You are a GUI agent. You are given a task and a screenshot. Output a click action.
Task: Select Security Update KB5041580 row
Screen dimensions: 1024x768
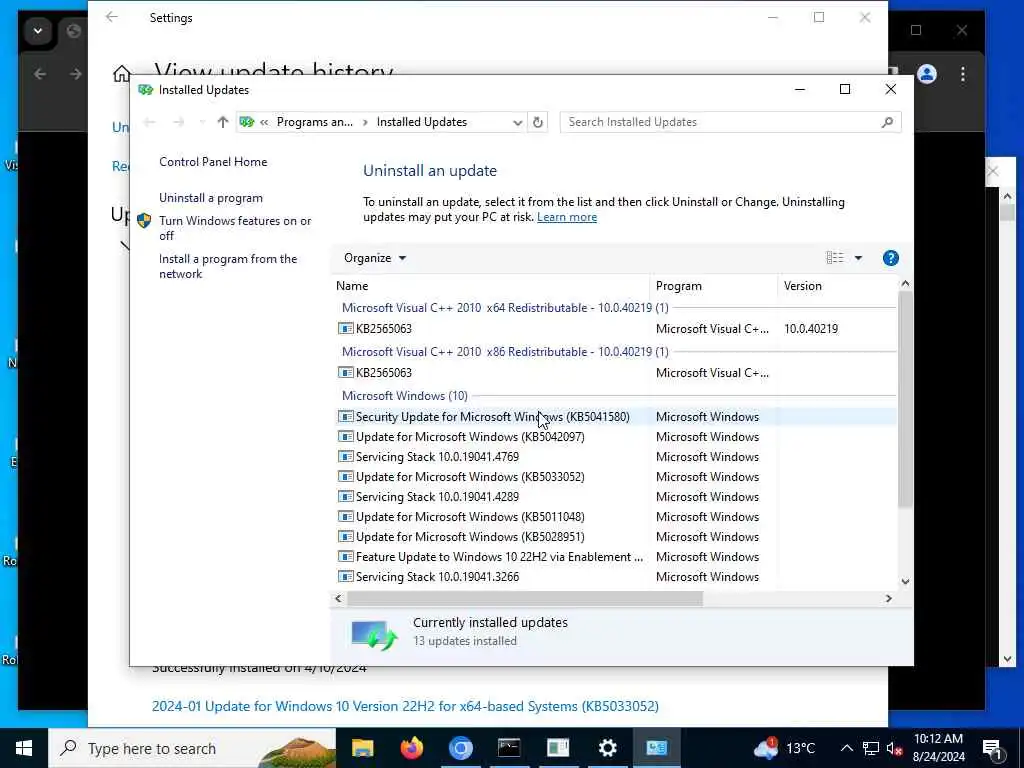[616, 417]
